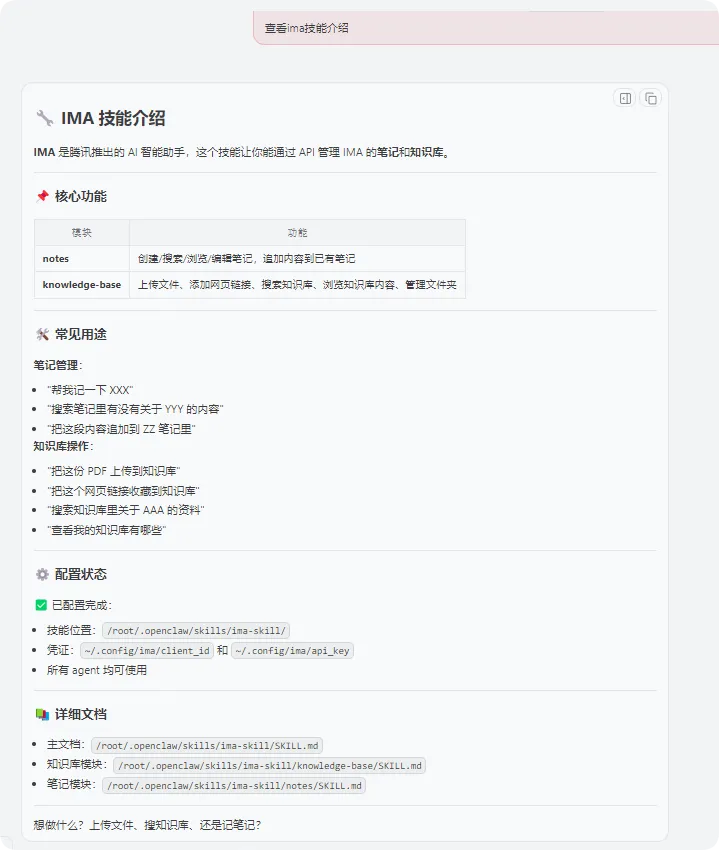
Task: Click the 上传文件、添加网页链接 description cell
Action: point(297,285)
